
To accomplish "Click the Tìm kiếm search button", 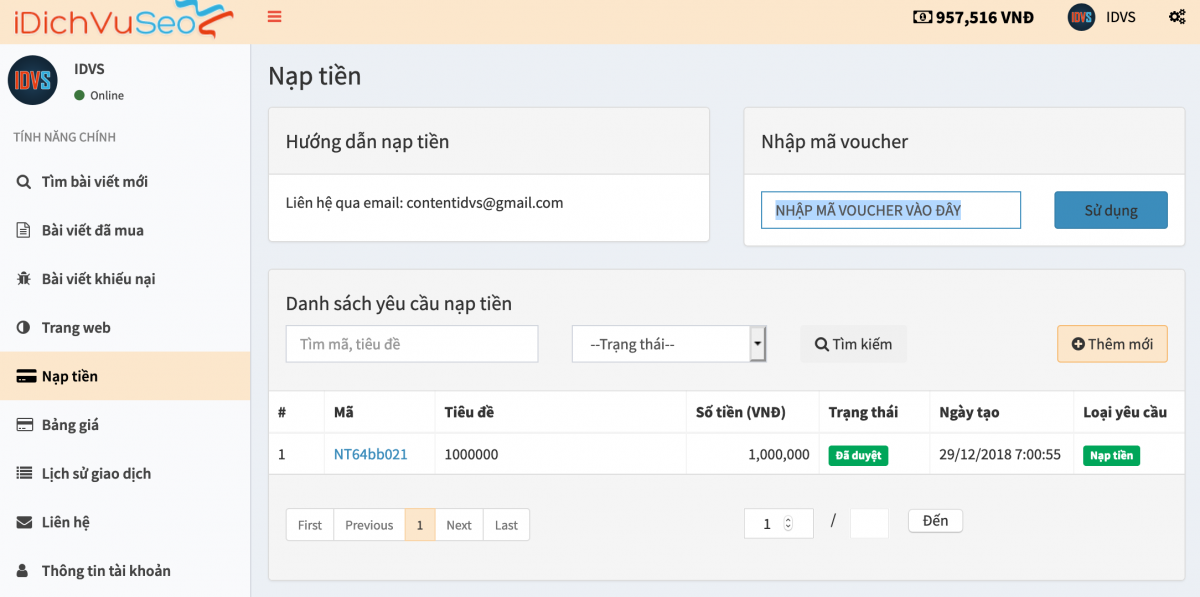I will (x=853, y=344).
